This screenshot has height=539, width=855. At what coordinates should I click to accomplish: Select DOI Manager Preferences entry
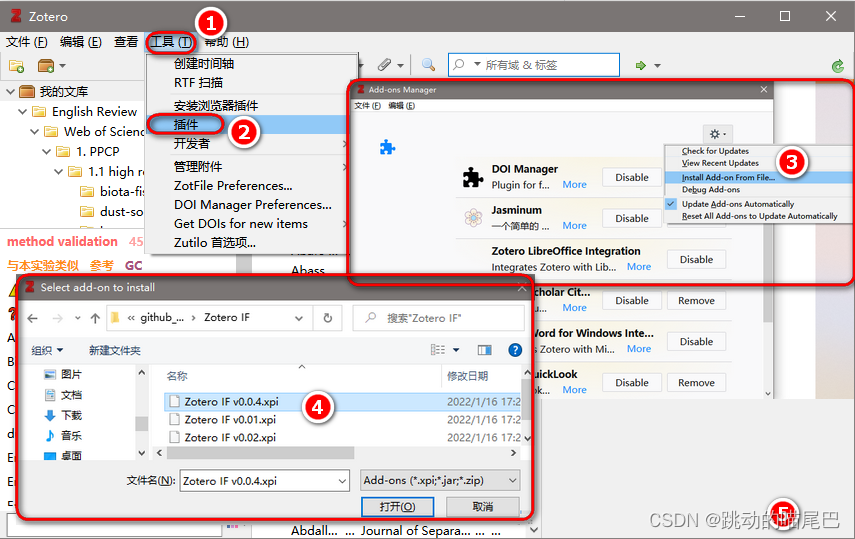pyautogui.click(x=252, y=205)
